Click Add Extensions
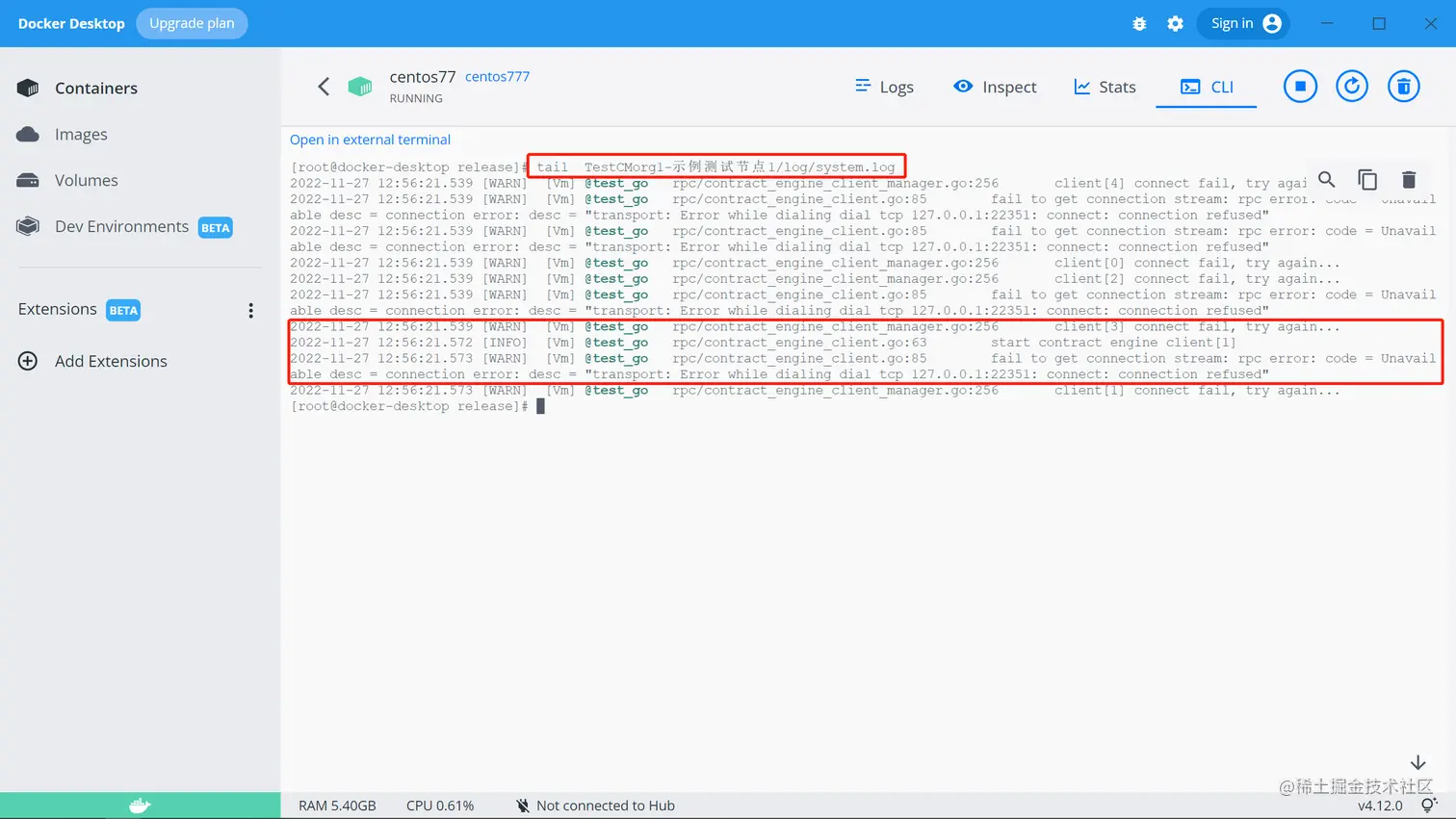The width and height of the screenshot is (1456, 819). click(x=111, y=361)
